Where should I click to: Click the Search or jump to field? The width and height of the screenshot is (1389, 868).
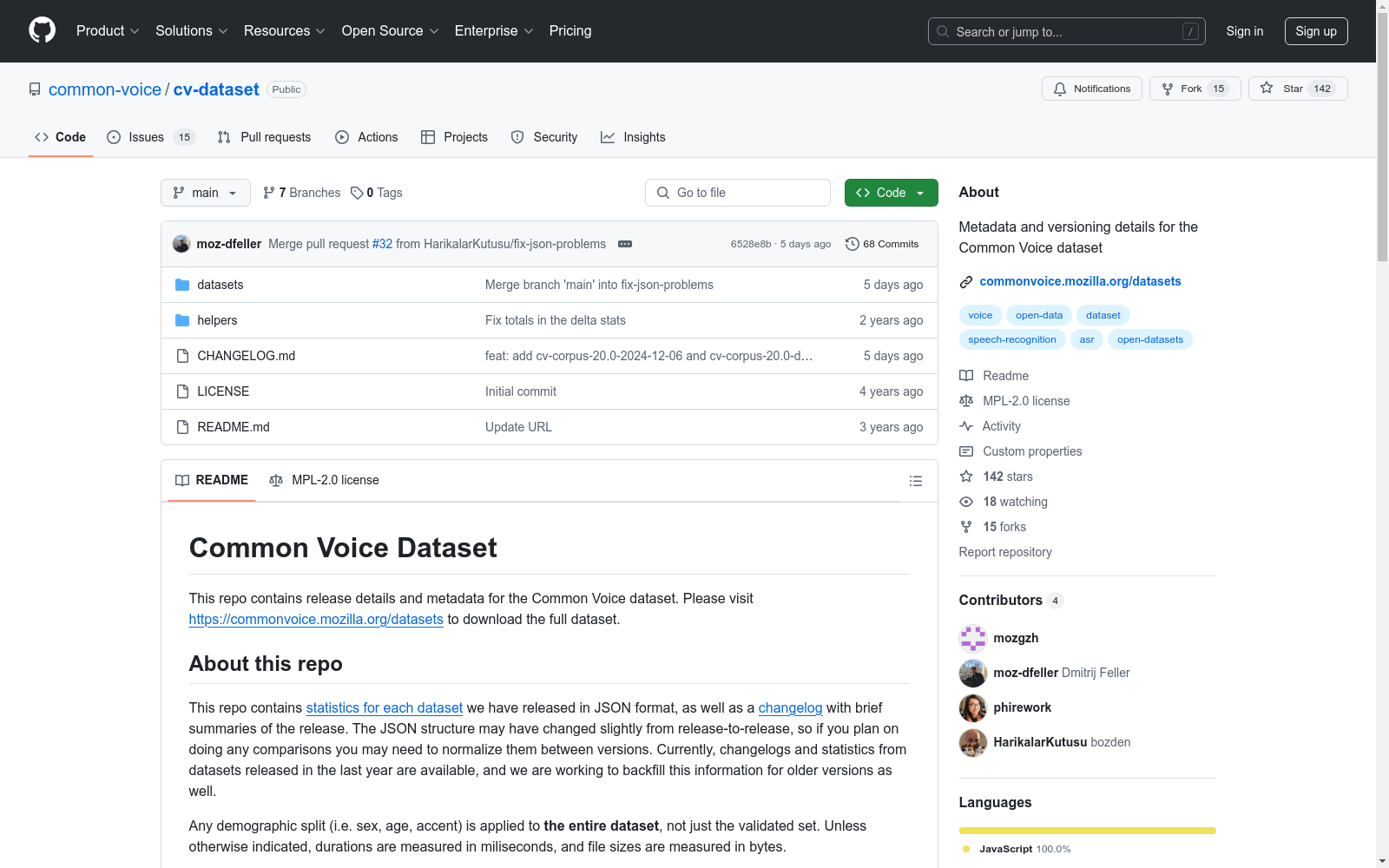pyautogui.click(x=1067, y=31)
